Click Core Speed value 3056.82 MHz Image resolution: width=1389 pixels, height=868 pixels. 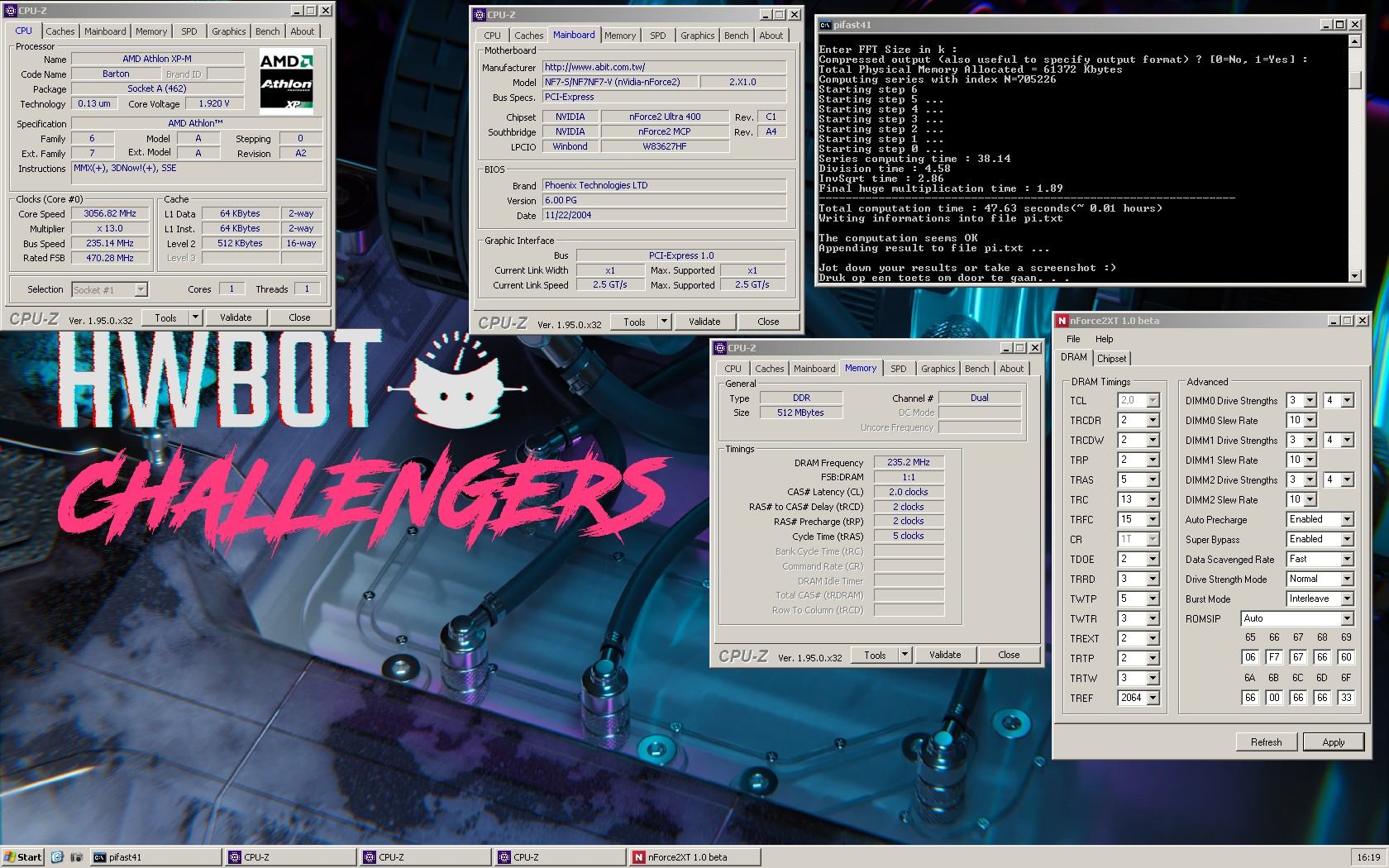110,213
